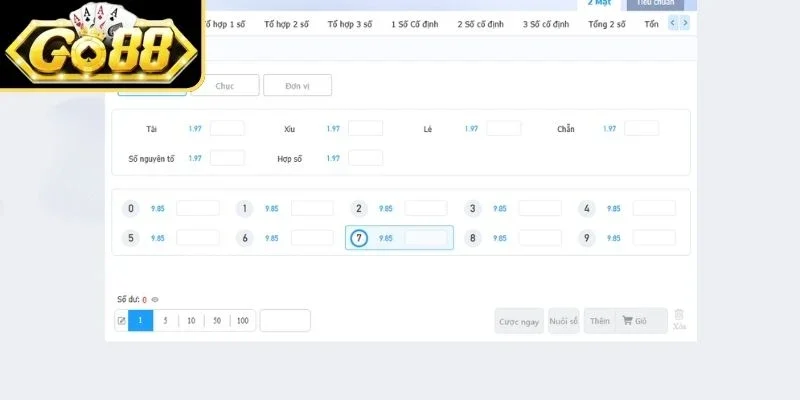Select chip amount 1
Viewport: 800px width, 400px height.
(140, 321)
